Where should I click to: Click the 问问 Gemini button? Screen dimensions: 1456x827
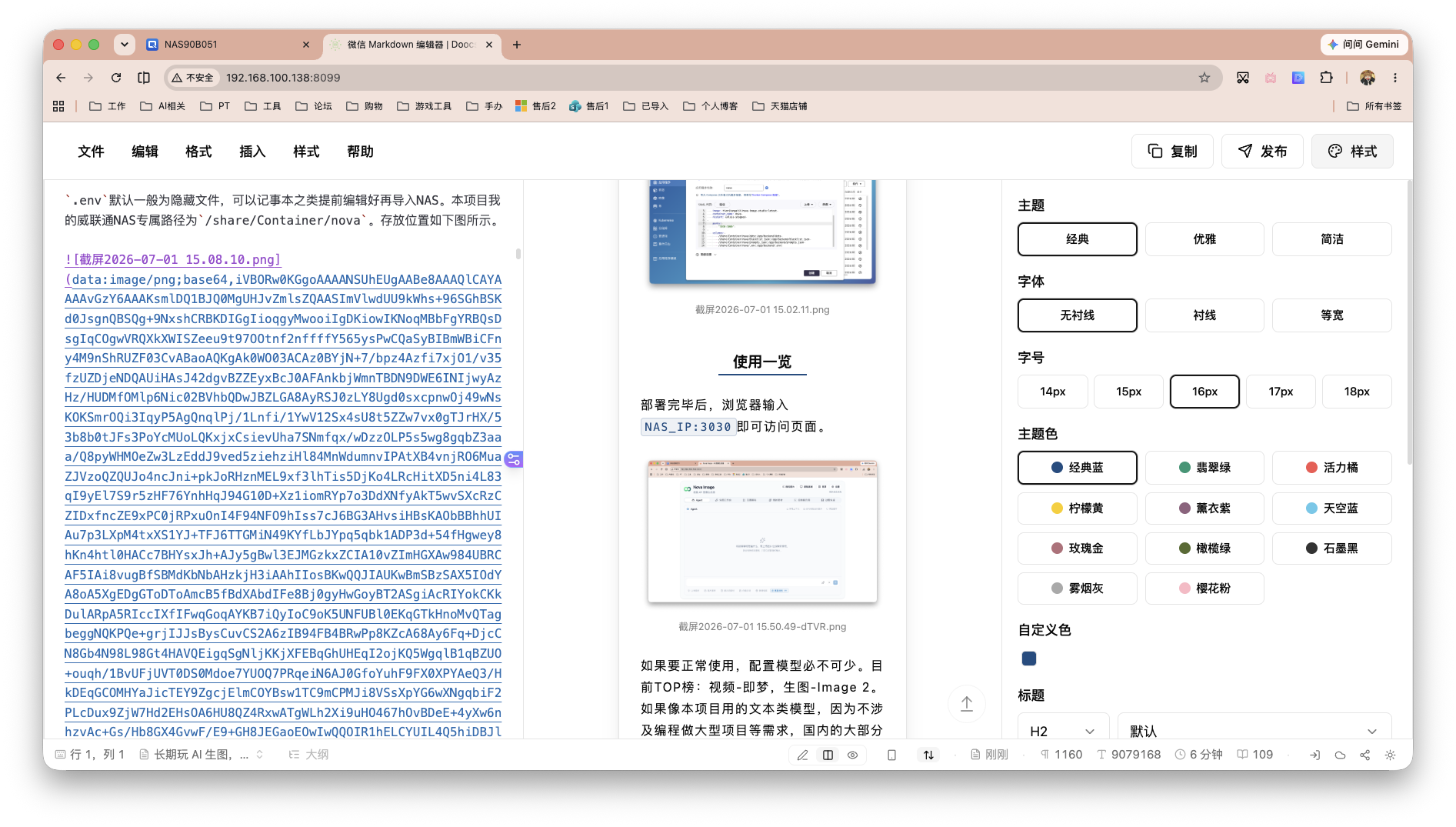1363,45
